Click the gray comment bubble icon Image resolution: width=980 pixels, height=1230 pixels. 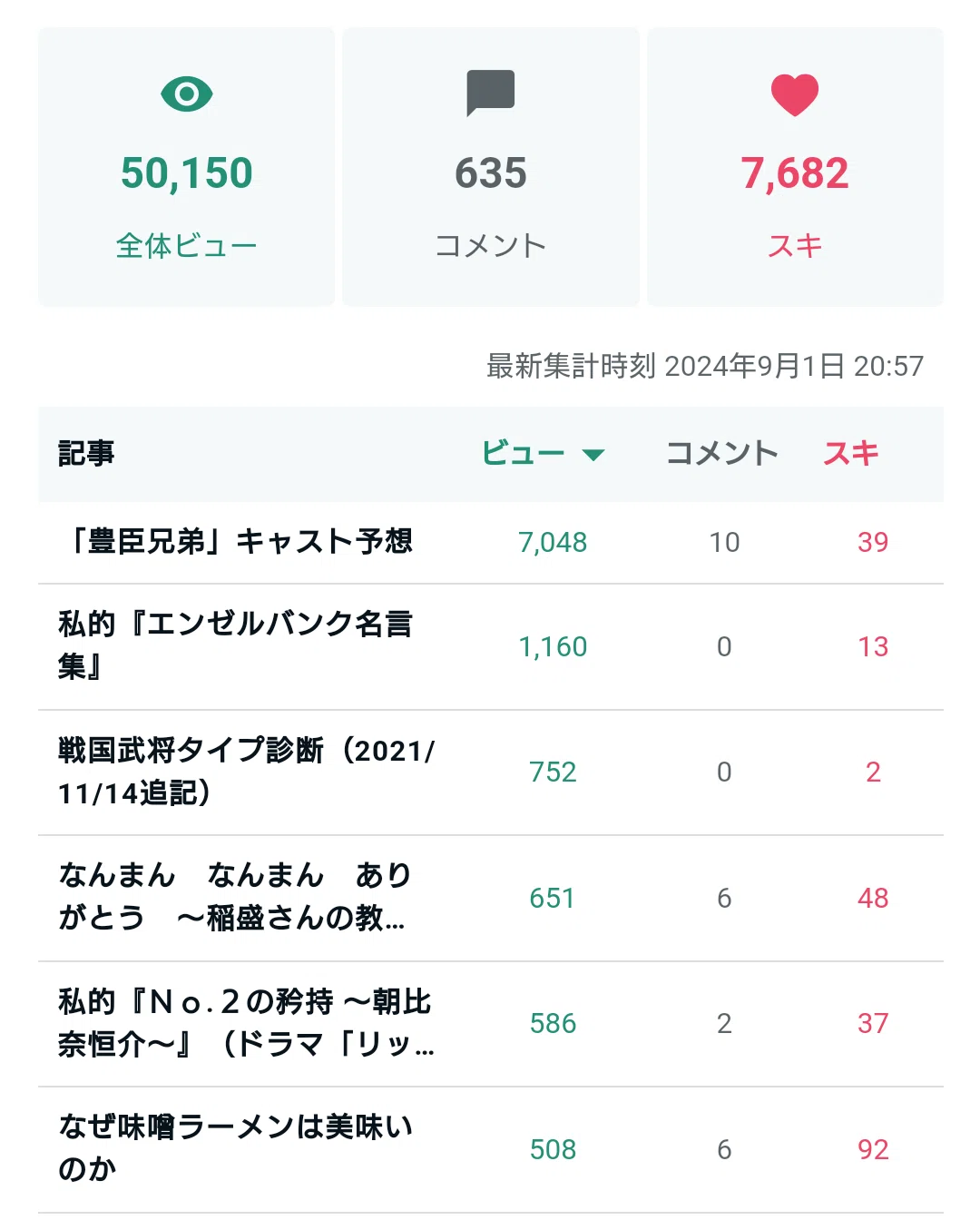click(491, 93)
